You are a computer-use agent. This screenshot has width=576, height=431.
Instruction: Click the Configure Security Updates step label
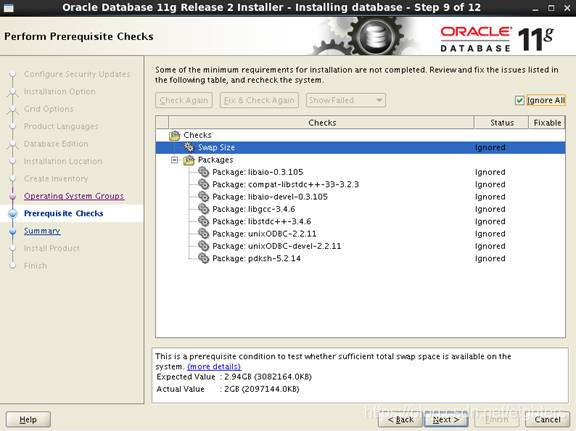[77, 74]
